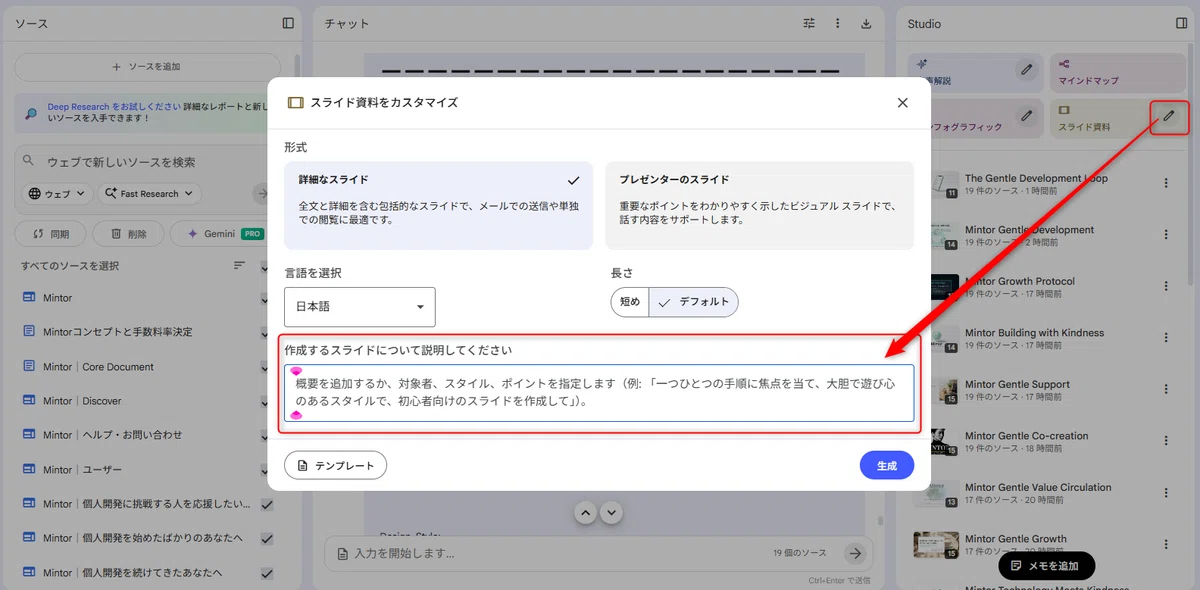Viewport: 1200px width, 590px height.
Task: Click the pencil icon on 音声解説 card
Action: point(1026,69)
